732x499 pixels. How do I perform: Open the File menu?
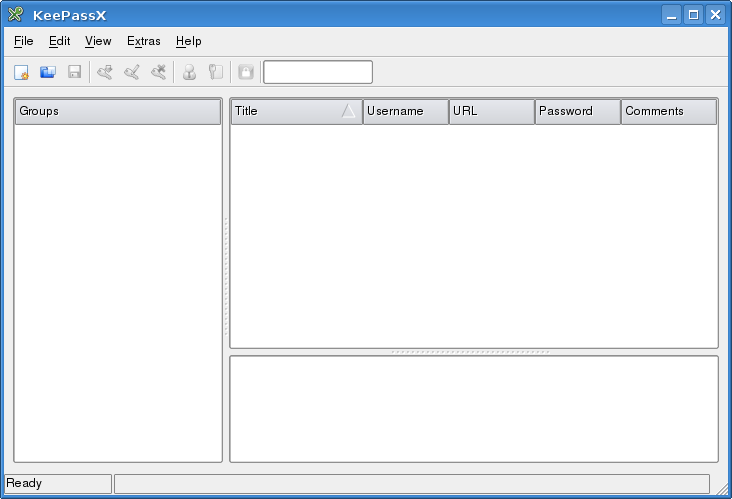24,41
